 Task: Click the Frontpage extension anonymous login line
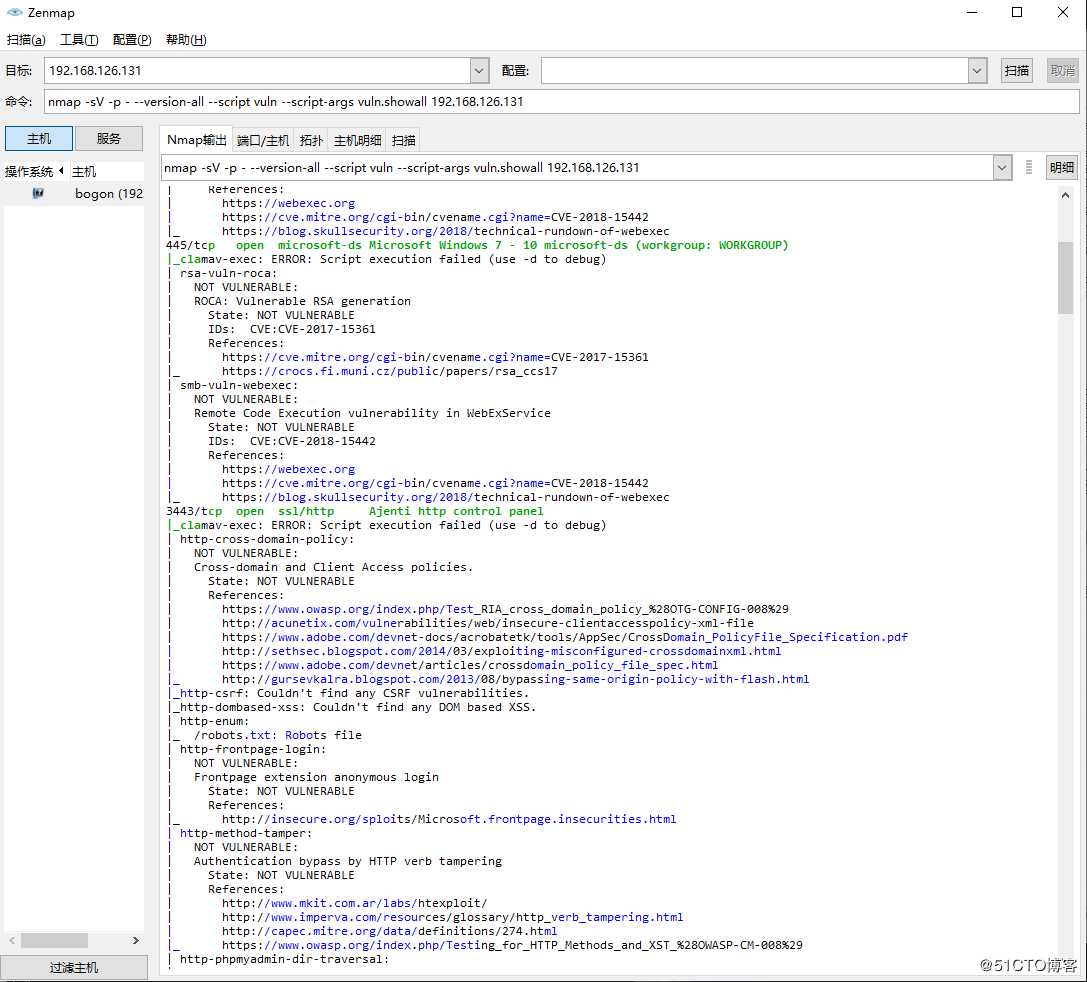click(x=316, y=778)
